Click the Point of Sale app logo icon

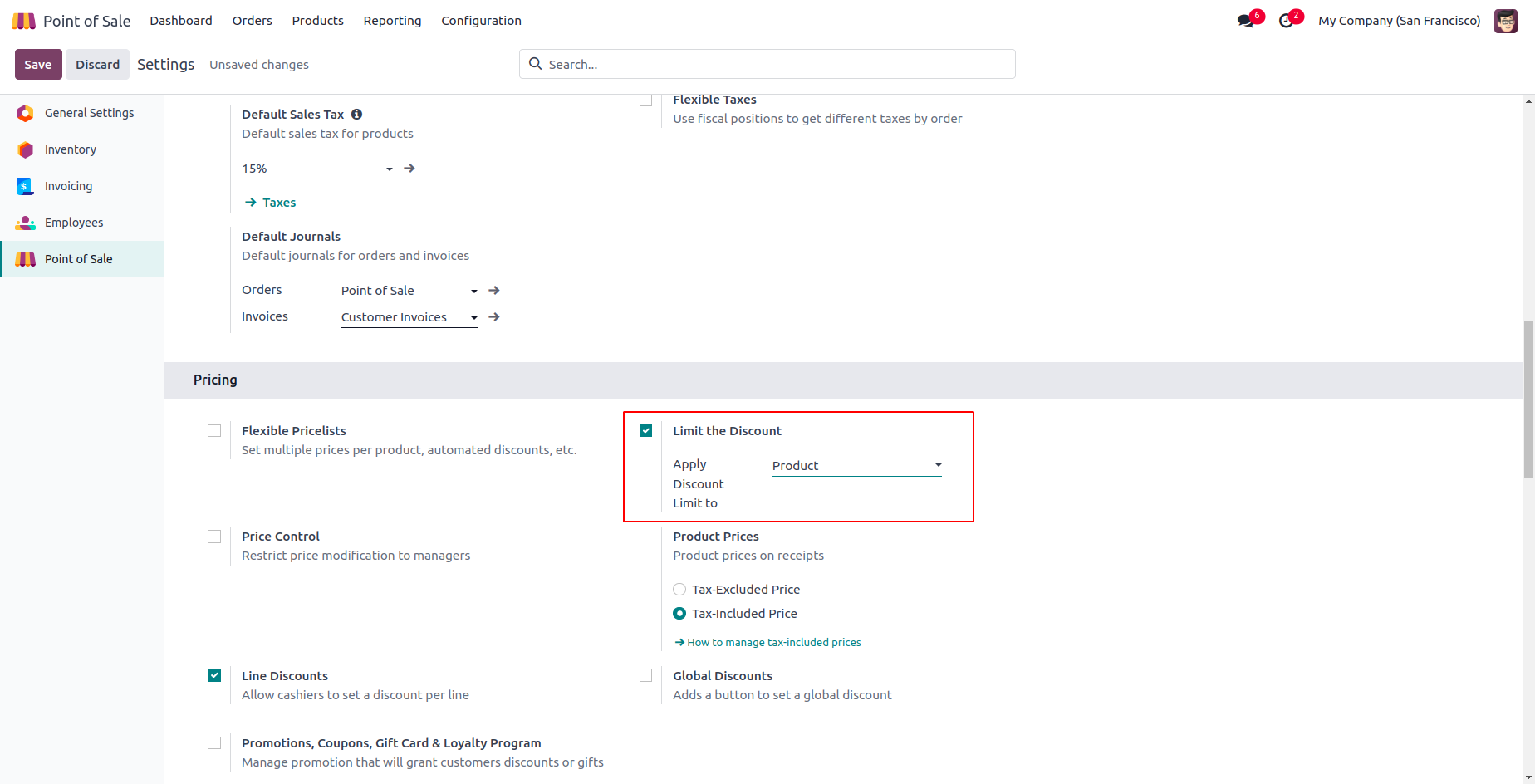pos(23,21)
